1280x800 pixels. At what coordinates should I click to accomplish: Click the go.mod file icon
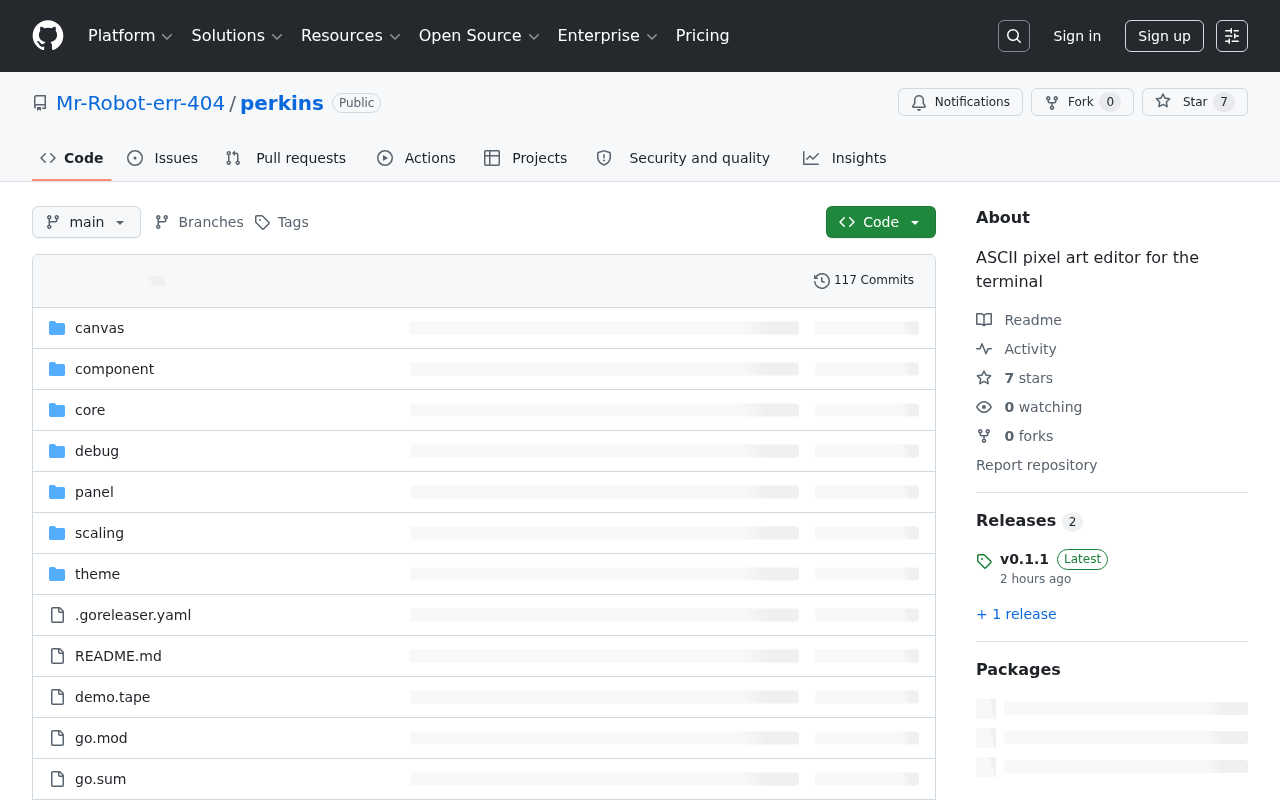point(57,738)
